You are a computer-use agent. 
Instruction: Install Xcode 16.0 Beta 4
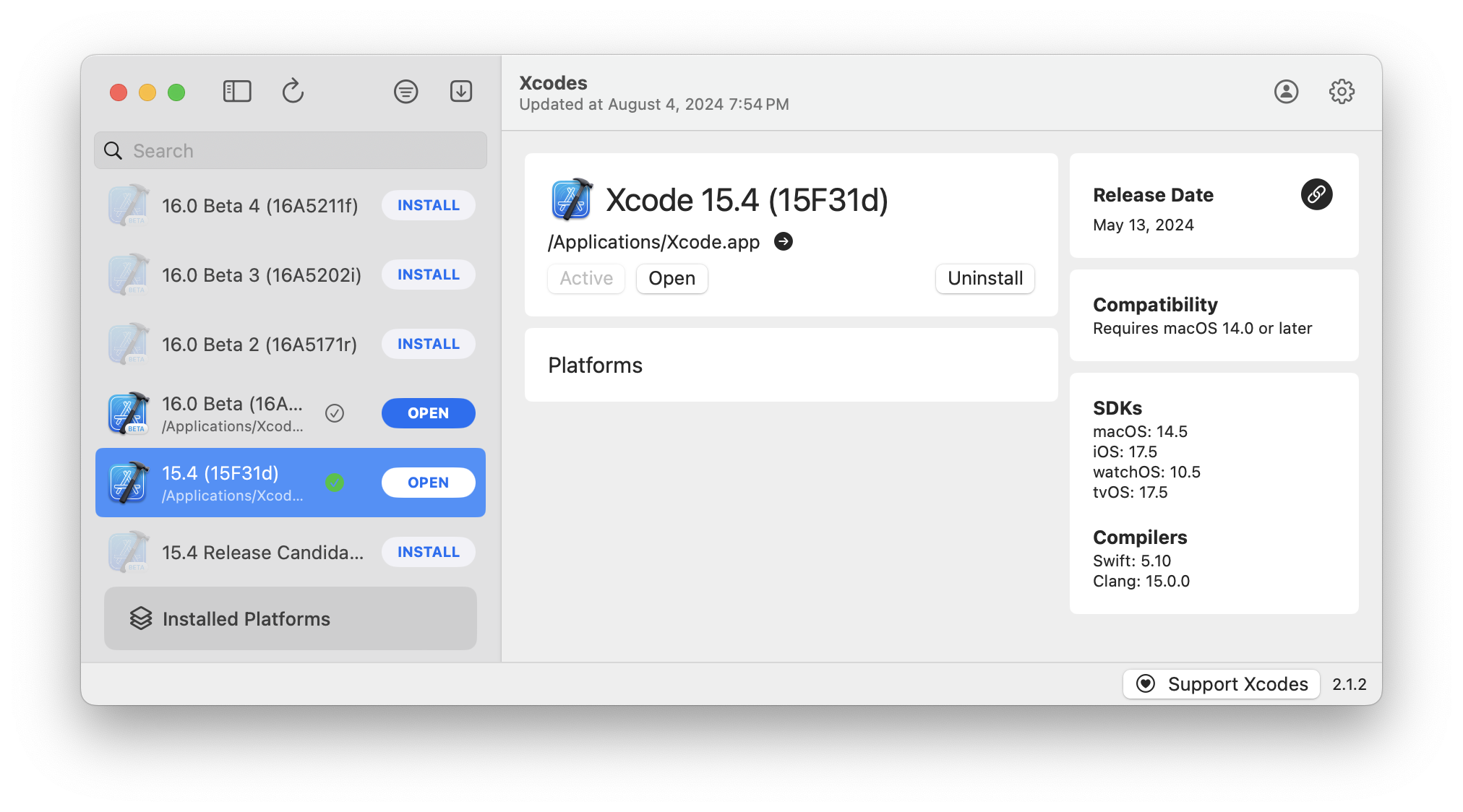pos(428,205)
